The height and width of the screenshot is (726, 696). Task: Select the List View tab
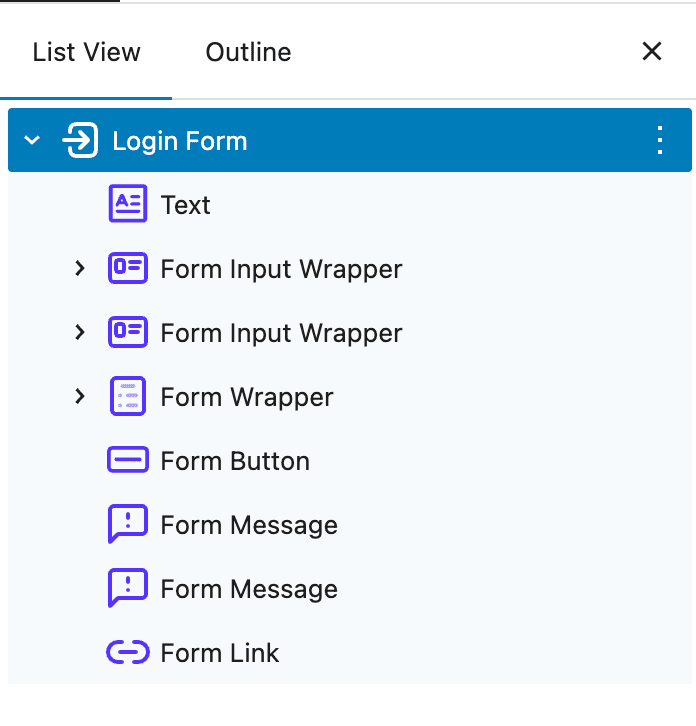(x=86, y=52)
